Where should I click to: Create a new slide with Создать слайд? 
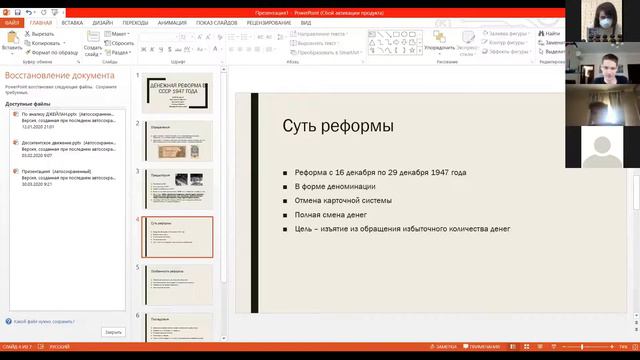tap(93, 44)
